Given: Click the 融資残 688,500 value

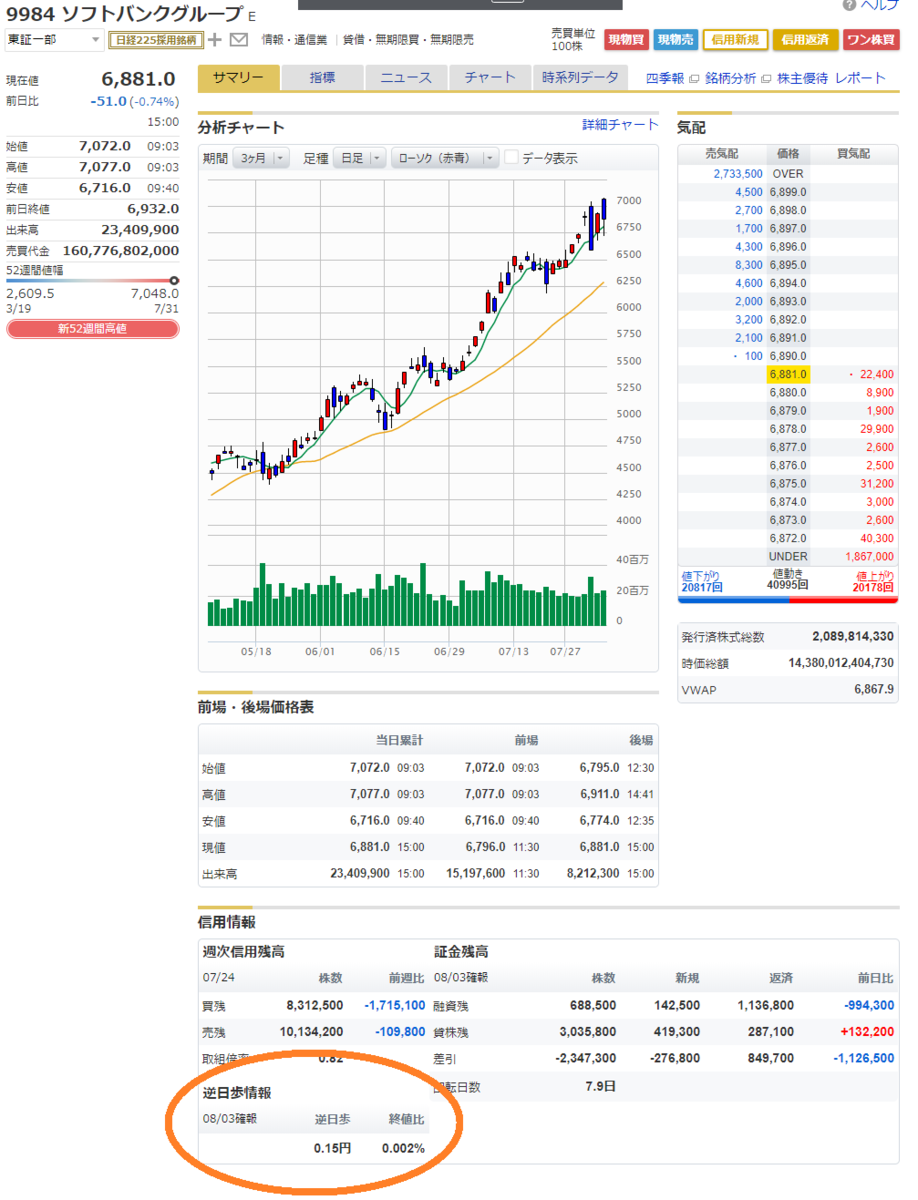Looking at the screenshot, I should click(592, 1005).
